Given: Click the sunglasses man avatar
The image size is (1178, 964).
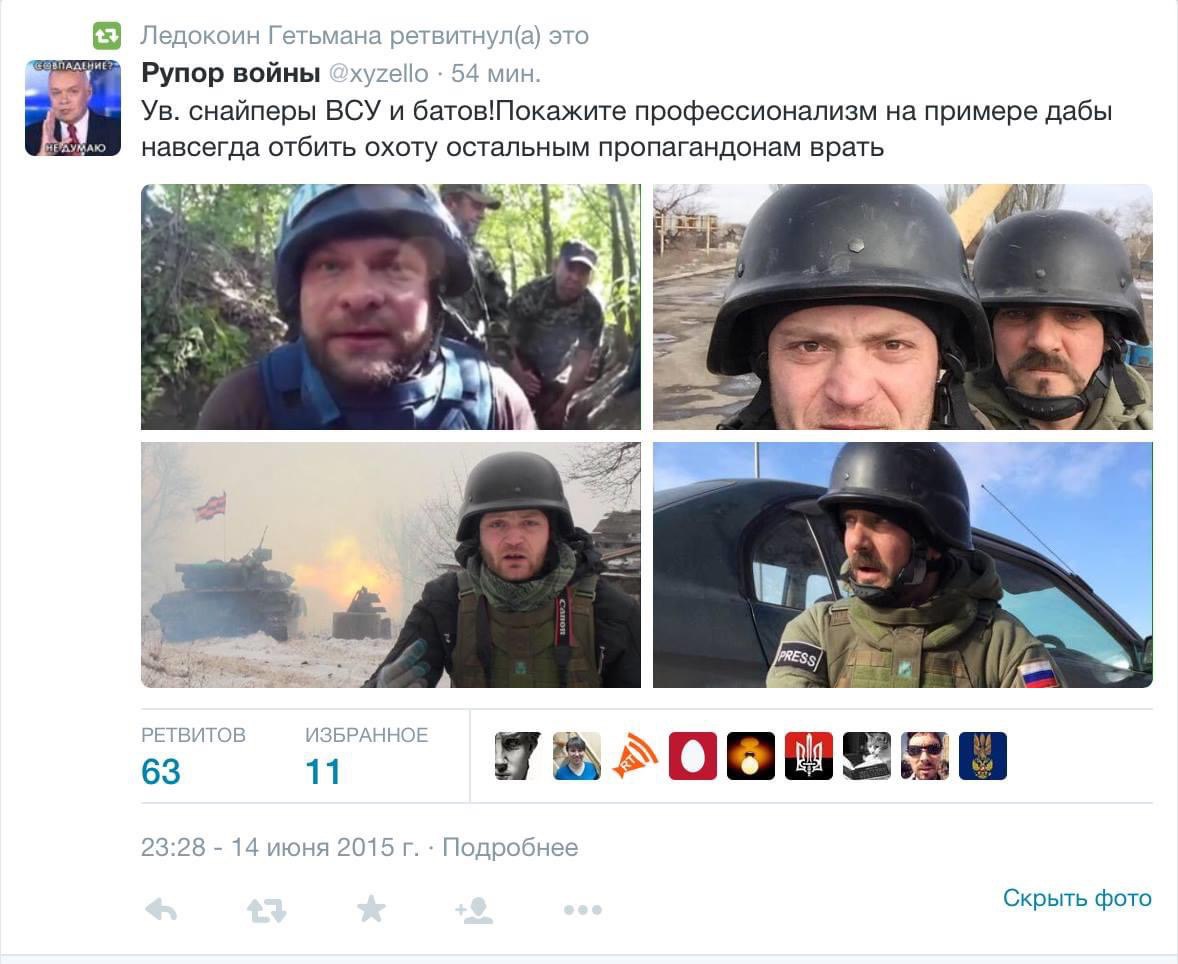Looking at the screenshot, I should point(925,756).
